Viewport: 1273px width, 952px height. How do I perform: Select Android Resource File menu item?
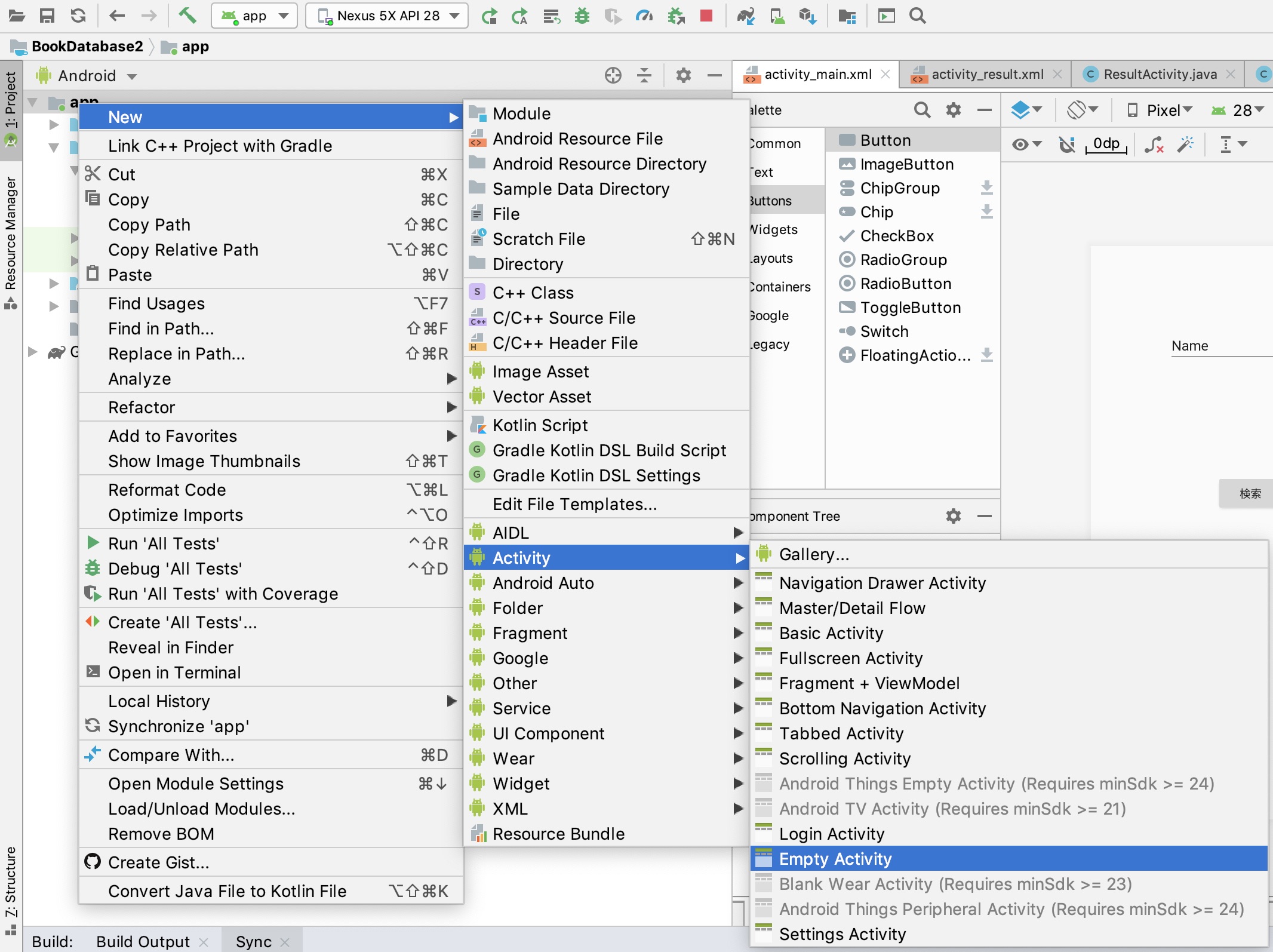click(607, 139)
